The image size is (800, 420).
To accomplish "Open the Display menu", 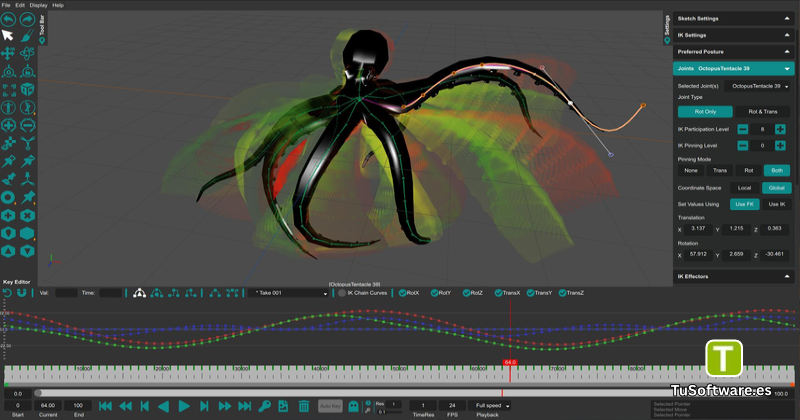I will pos(38,5).
